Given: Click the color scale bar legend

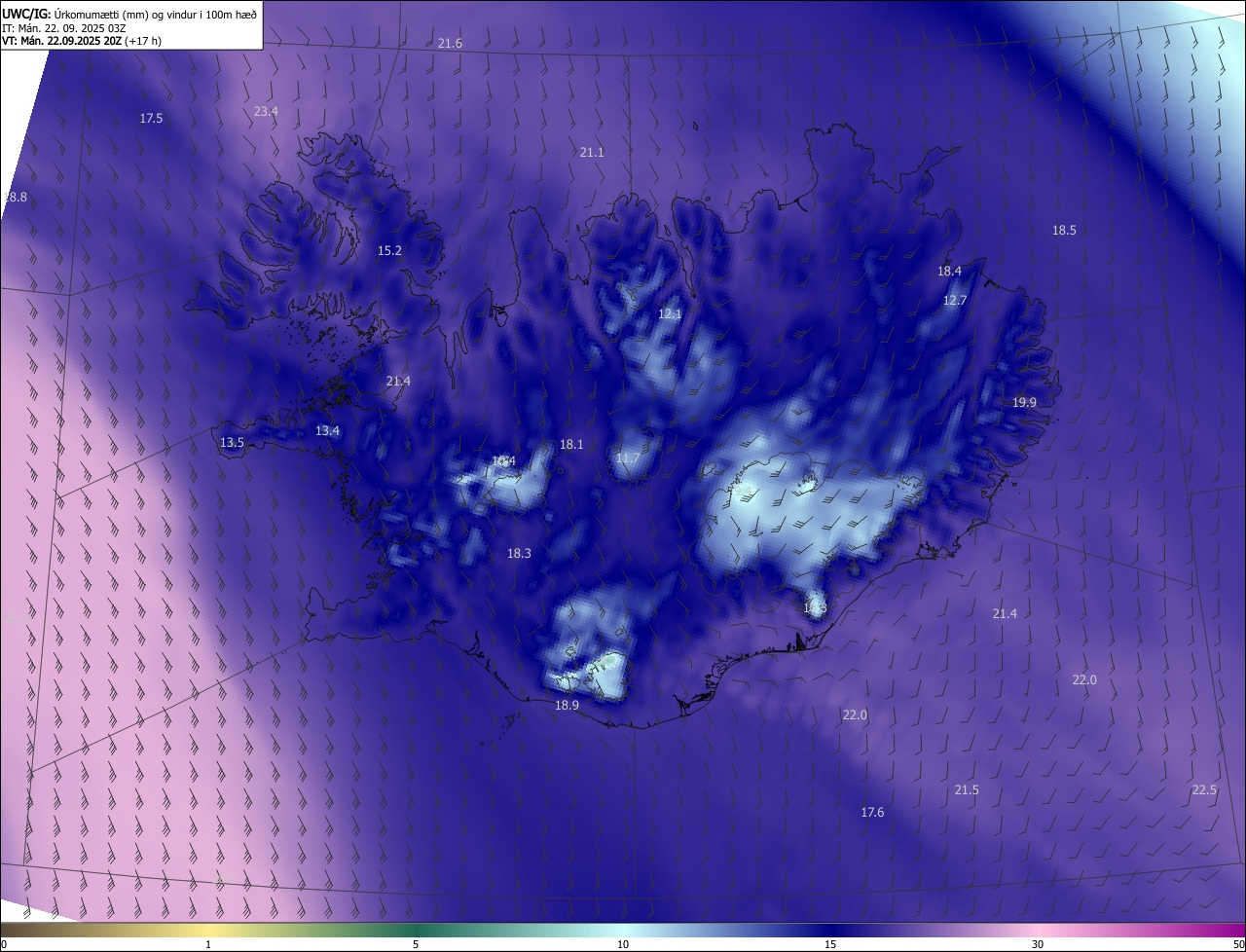Looking at the screenshot, I should pyautogui.click(x=623, y=931).
